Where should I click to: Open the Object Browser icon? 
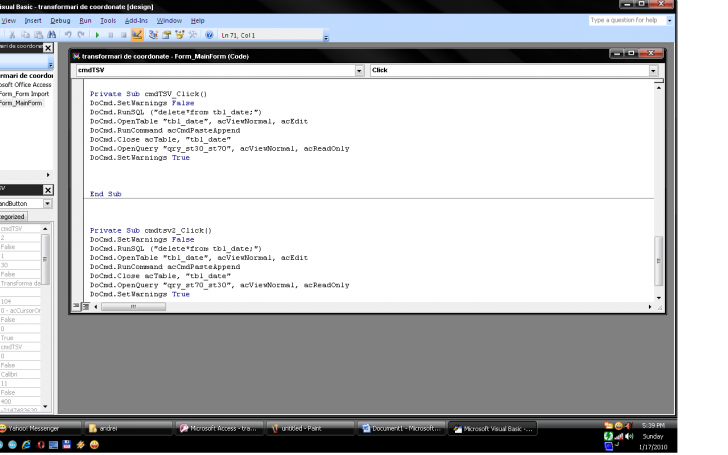click(180, 35)
